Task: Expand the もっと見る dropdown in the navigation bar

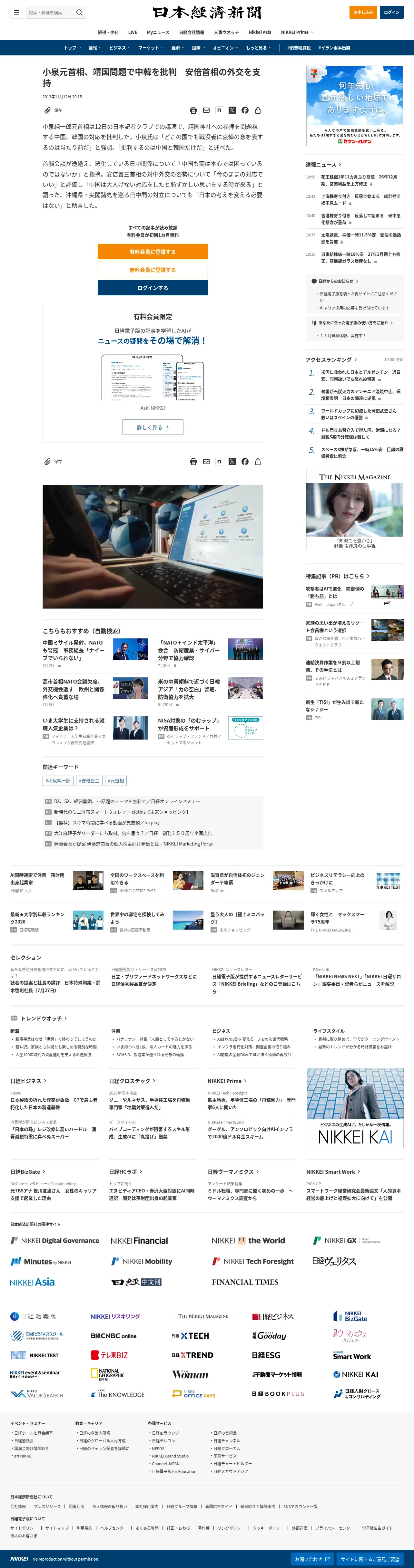Action: (259, 47)
